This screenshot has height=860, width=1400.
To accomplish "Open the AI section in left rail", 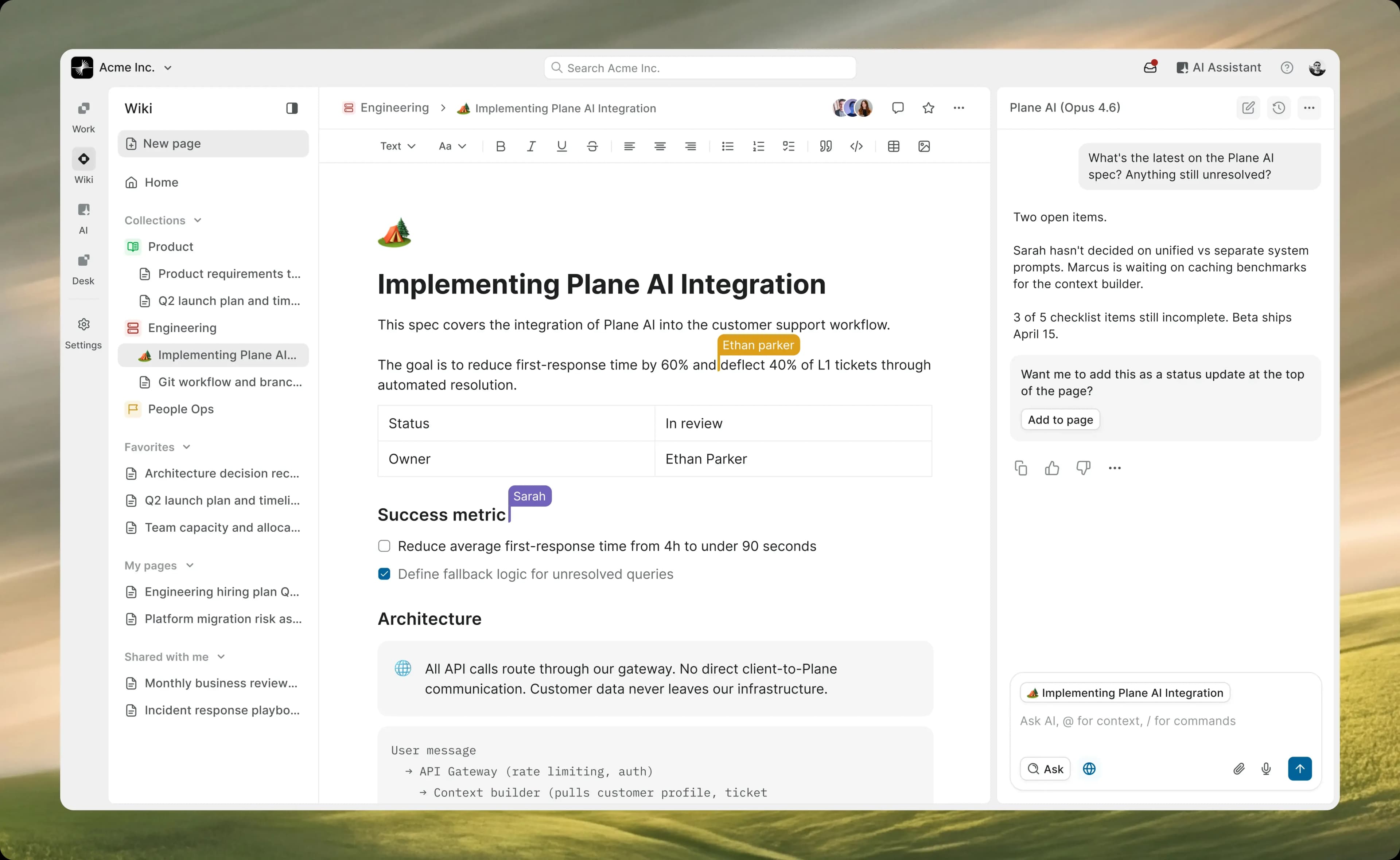I will click(x=83, y=218).
